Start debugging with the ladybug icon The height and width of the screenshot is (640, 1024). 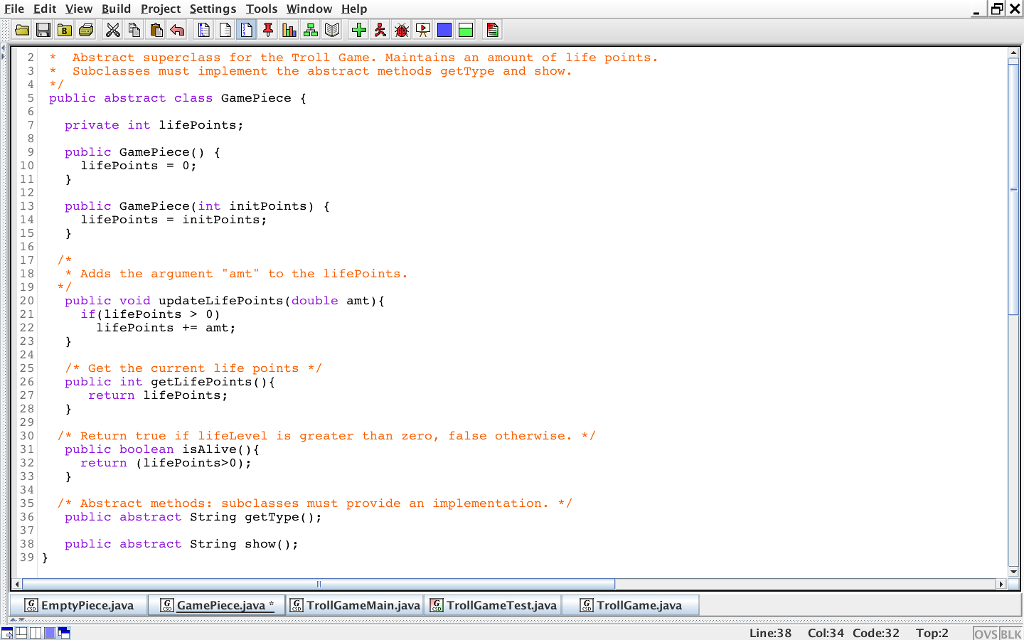[x=401, y=29]
